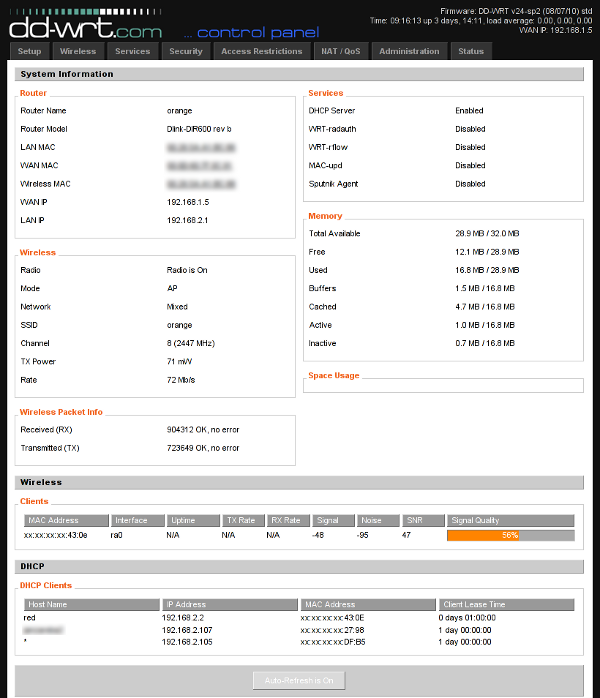
Task: Click the Status tab
Action: [x=470, y=51]
